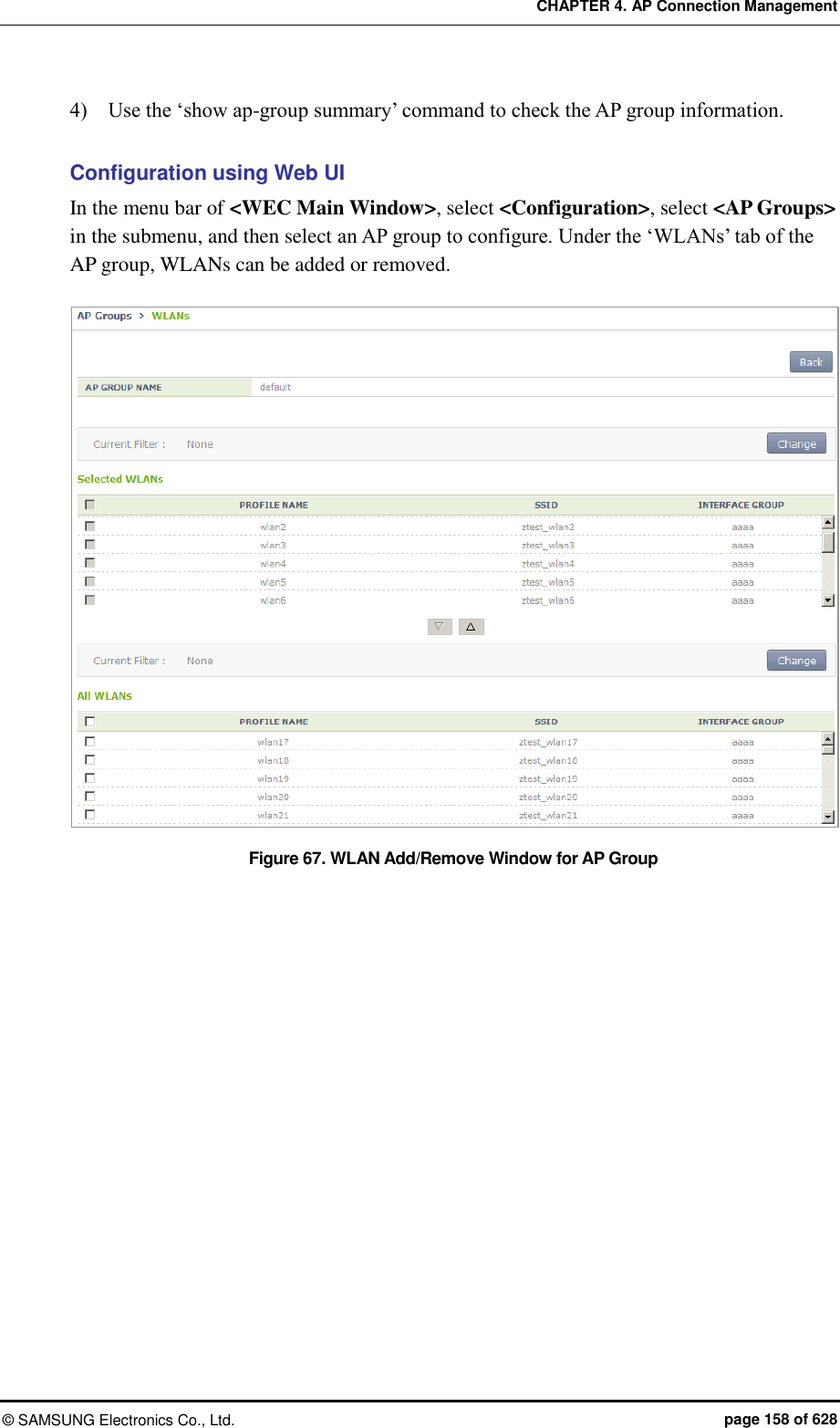Click INTERFACE GROUP header in Selected WLANs table
Viewport: 840px width, 1428px height.
[x=741, y=505]
